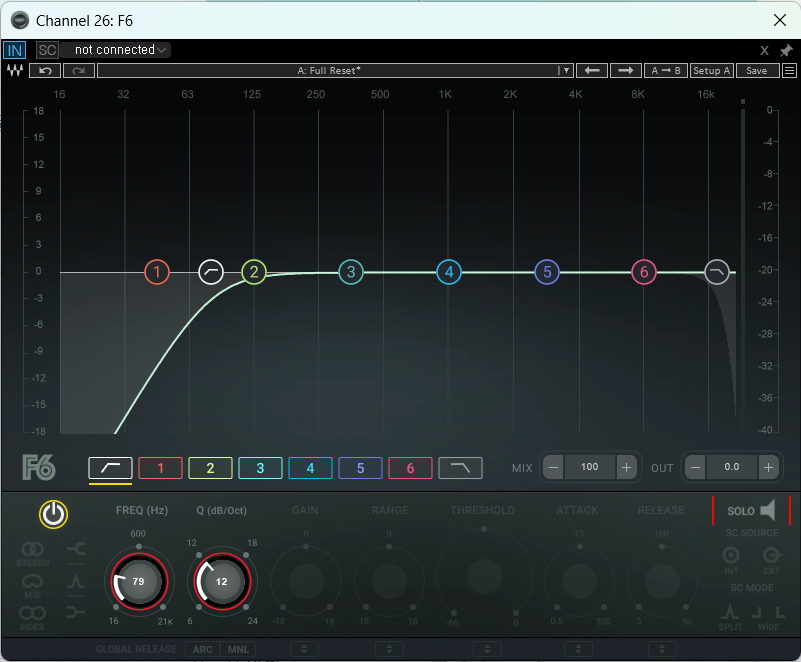Toggle the IN bypass button
The width and height of the screenshot is (801, 662).
tap(15, 50)
